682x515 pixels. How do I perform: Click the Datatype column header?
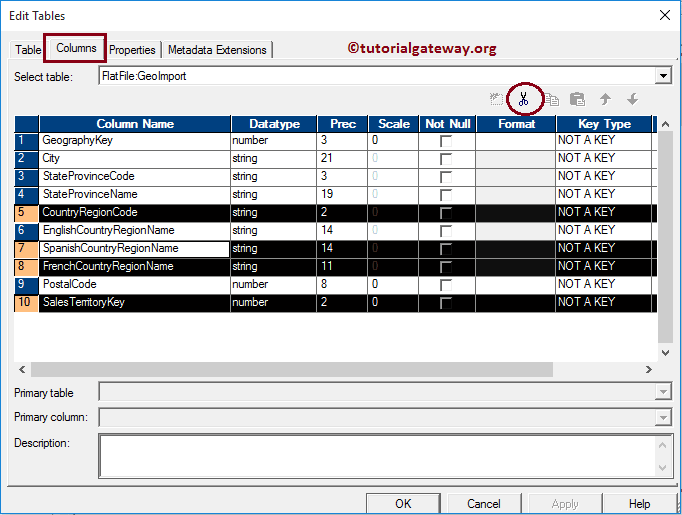pos(274,124)
